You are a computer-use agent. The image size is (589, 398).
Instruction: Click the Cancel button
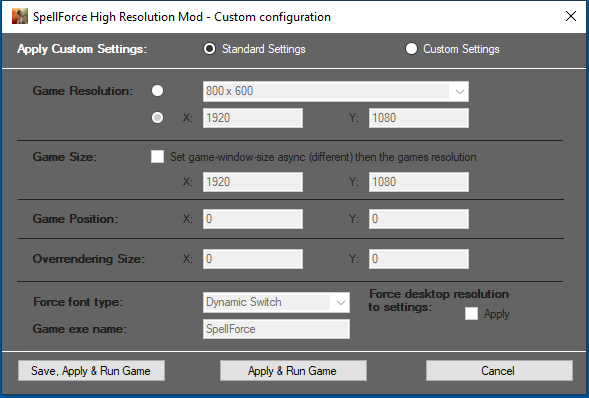(499, 371)
